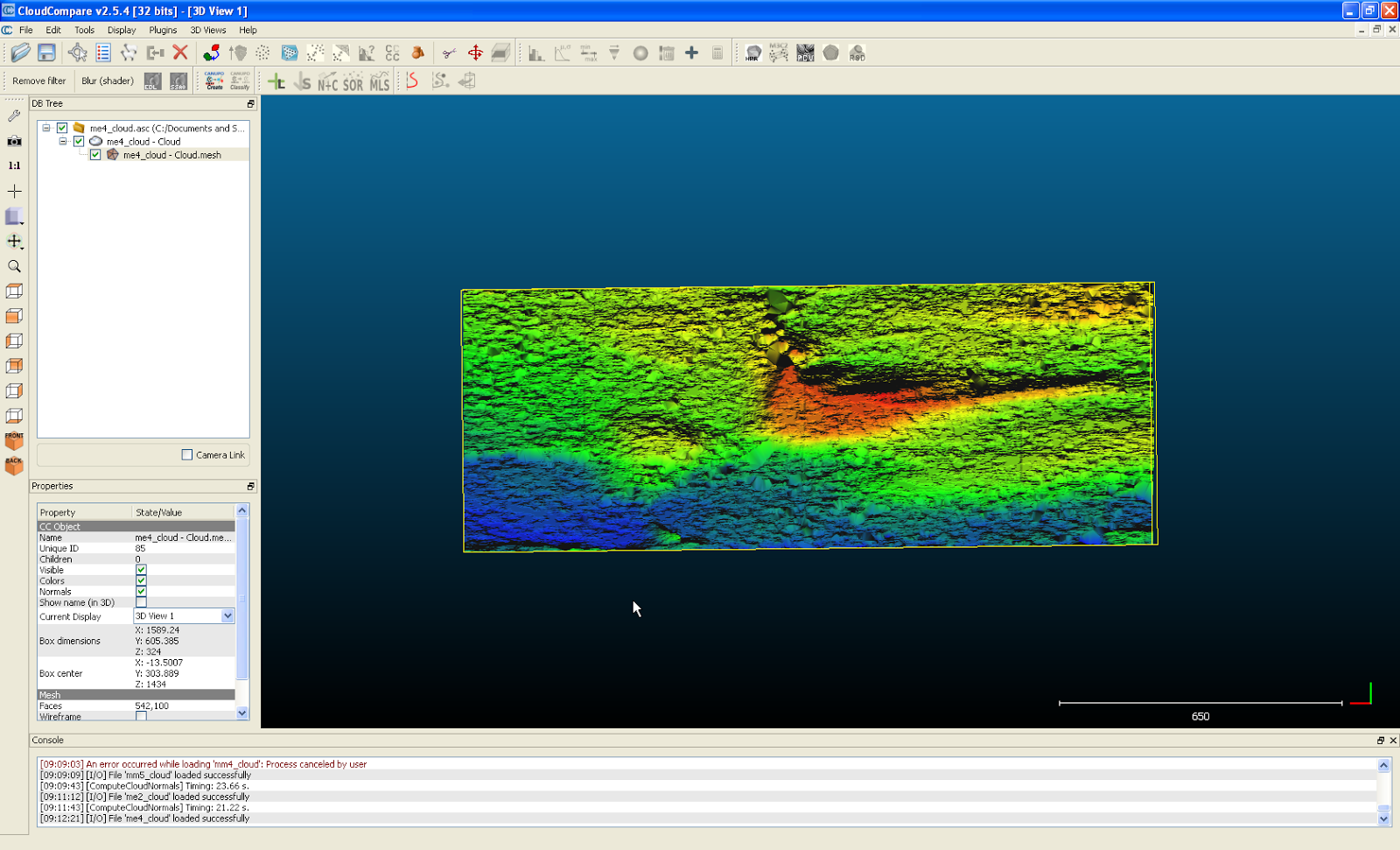The width and height of the screenshot is (1400, 850).
Task: Open the Current Display dropdown
Action: click(227, 615)
